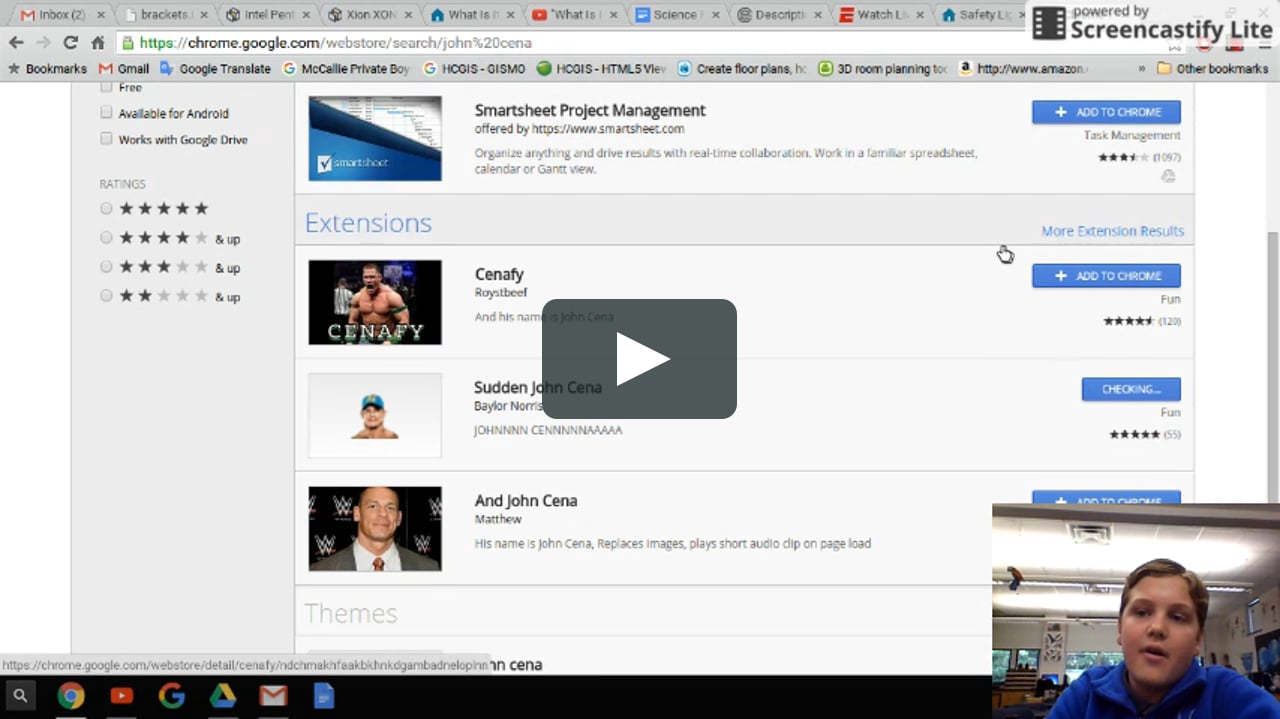The width and height of the screenshot is (1280, 719).
Task: Click the Smartsheet star rating (1097)
Action: 1139,157
